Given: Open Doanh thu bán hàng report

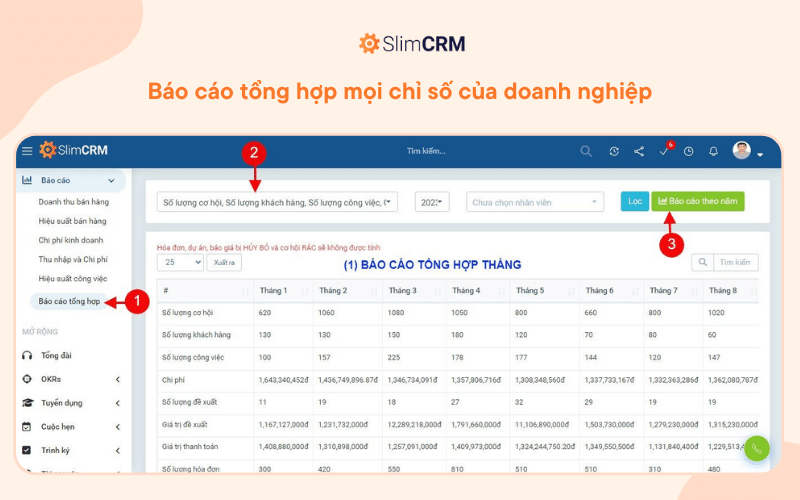Looking at the screenshot, I should click(73, 202).
